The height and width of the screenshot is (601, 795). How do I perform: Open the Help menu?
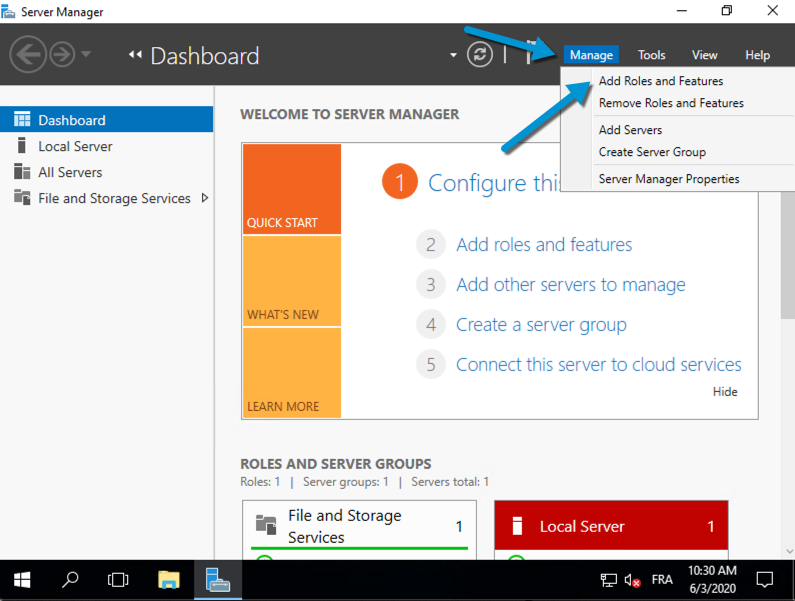coord(757,55)
